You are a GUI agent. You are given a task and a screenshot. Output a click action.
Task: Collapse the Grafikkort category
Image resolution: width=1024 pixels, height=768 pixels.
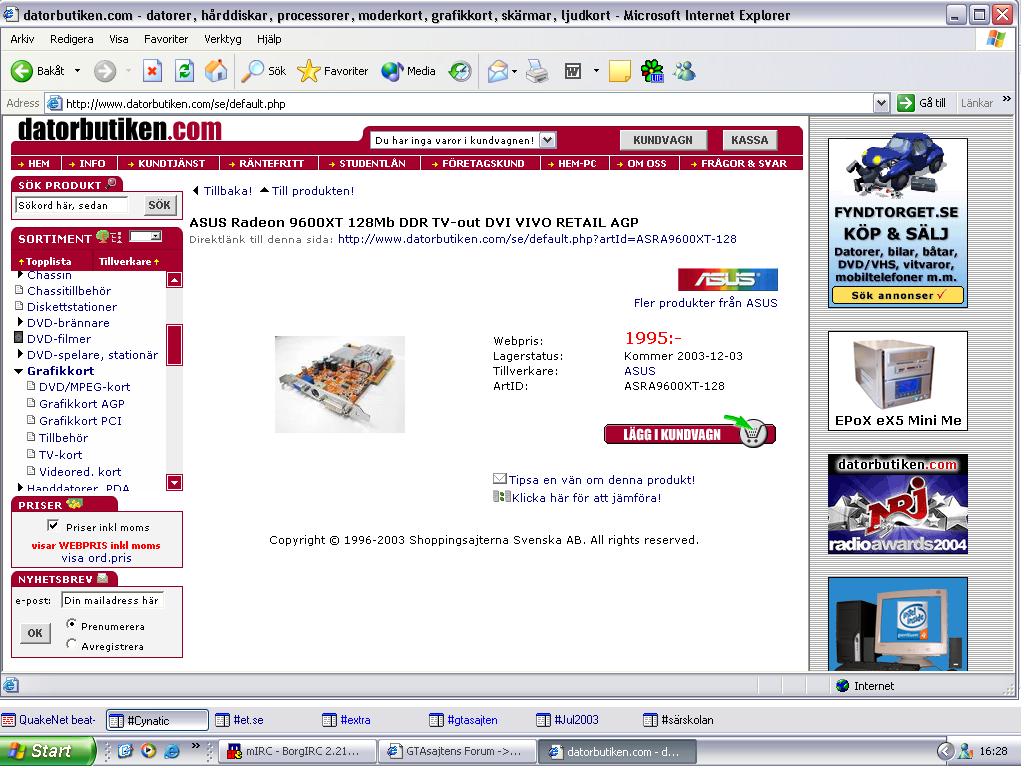pos(18,371)
